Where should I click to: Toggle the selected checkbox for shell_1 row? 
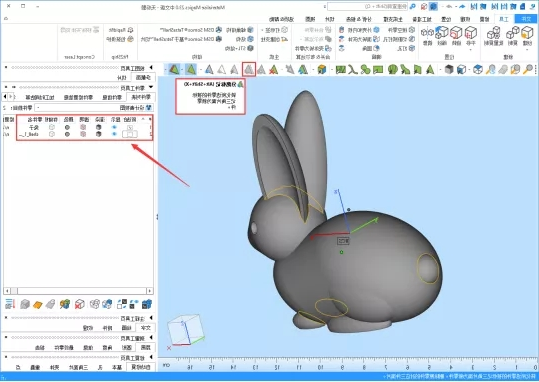pos(130,134)
